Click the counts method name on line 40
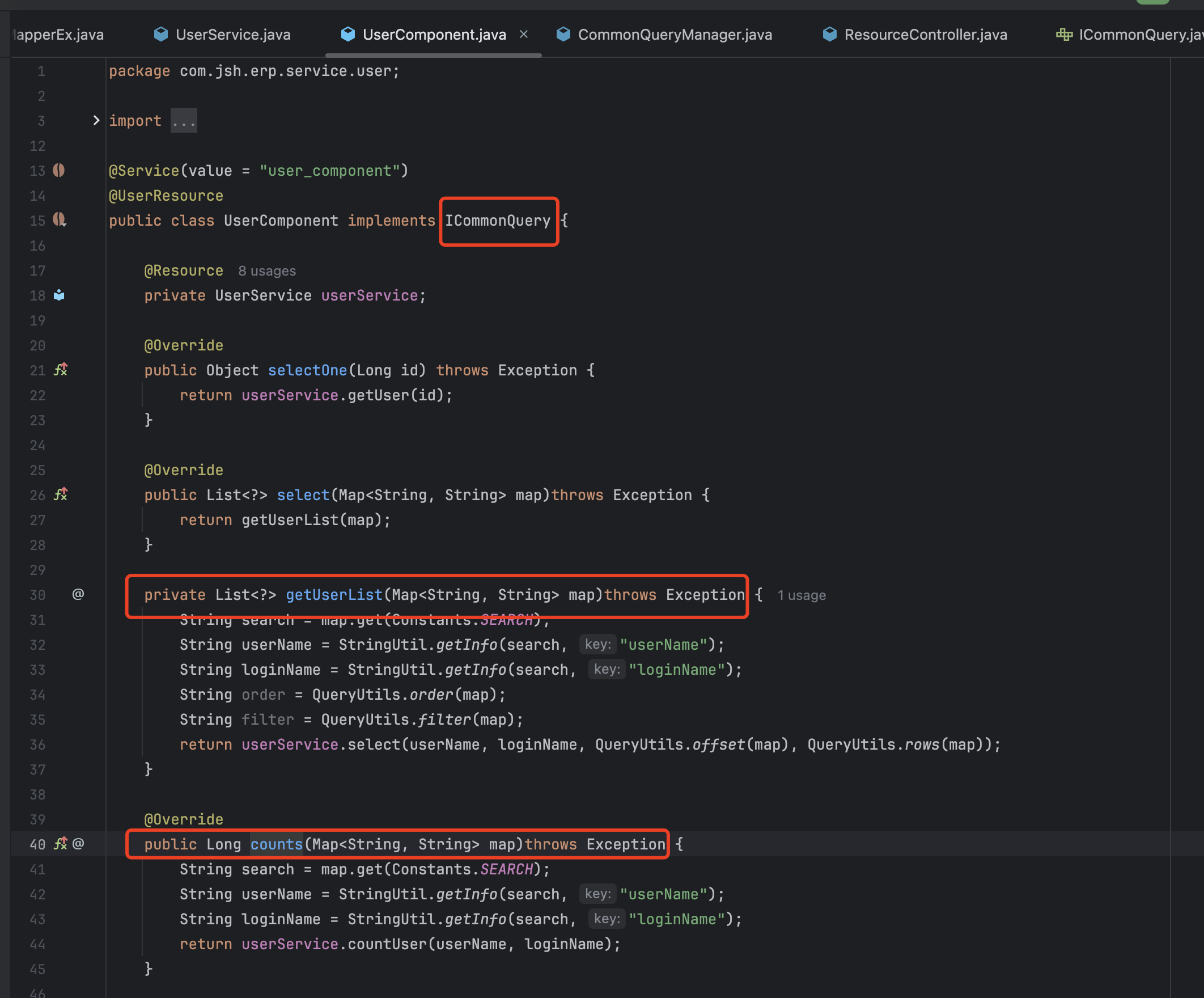The image size is (1204, 998). coord(277,844)
